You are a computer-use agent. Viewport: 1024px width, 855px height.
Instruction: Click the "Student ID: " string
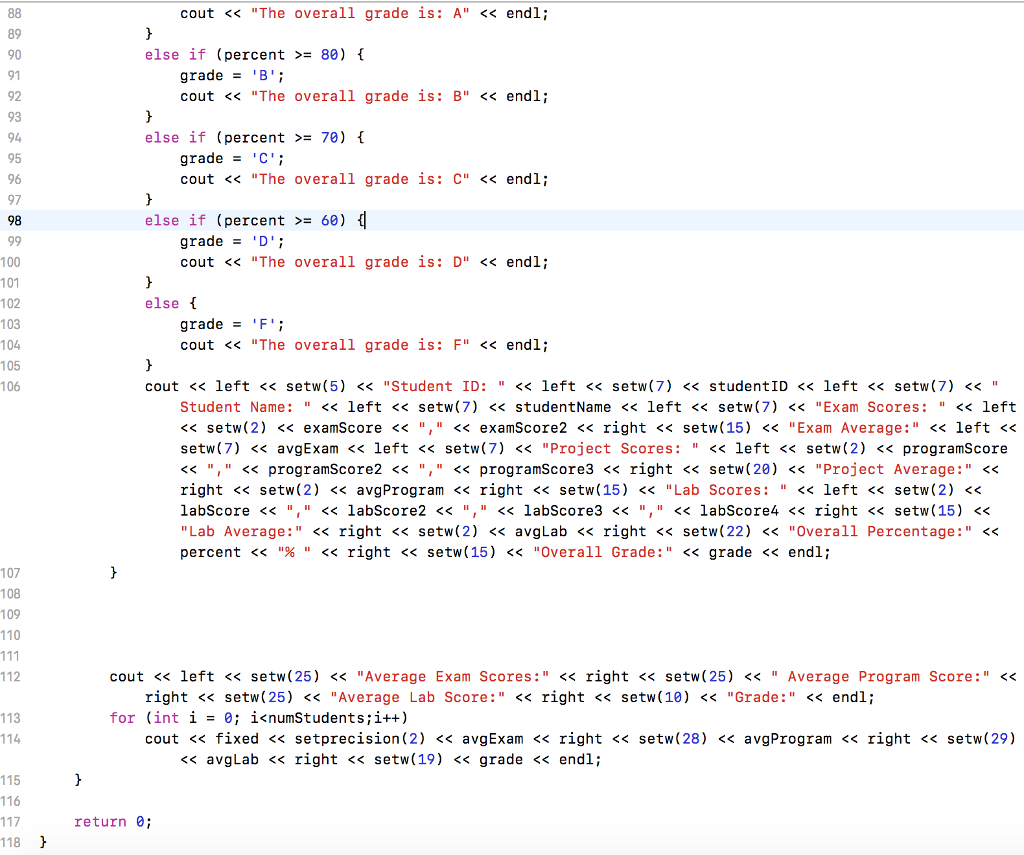click(x=444, y=387)
